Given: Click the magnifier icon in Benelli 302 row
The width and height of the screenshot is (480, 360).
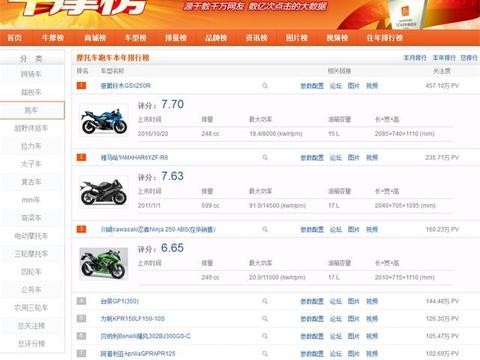Looking at the screenshot, I should click(265, 336).
